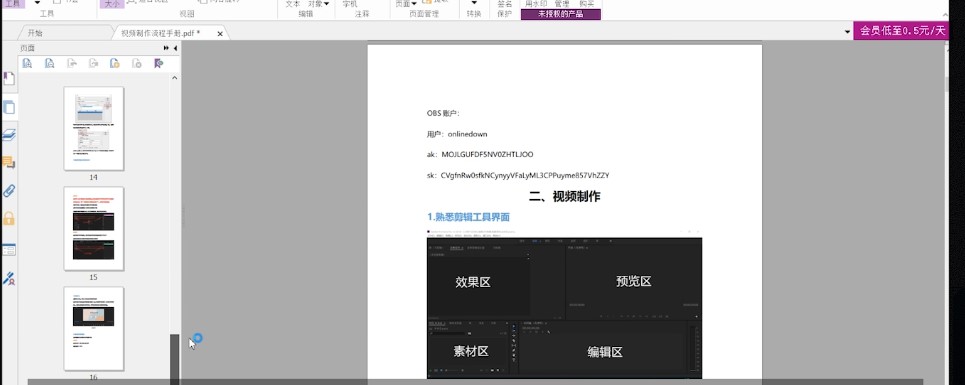This screenshot has height=385, width=965.
Task: Open the tab list dropdown arrow
Action: click(x=847, y=32)
